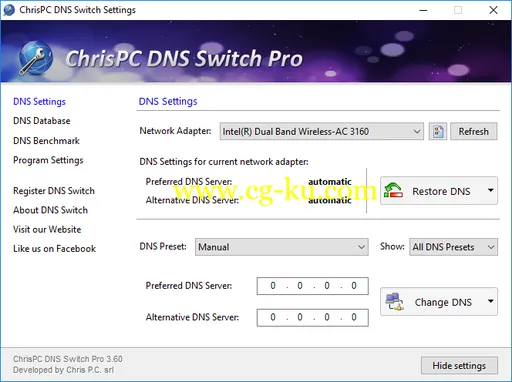Click the Refresh button
The image size is (512, 382).
pos(474,131)
